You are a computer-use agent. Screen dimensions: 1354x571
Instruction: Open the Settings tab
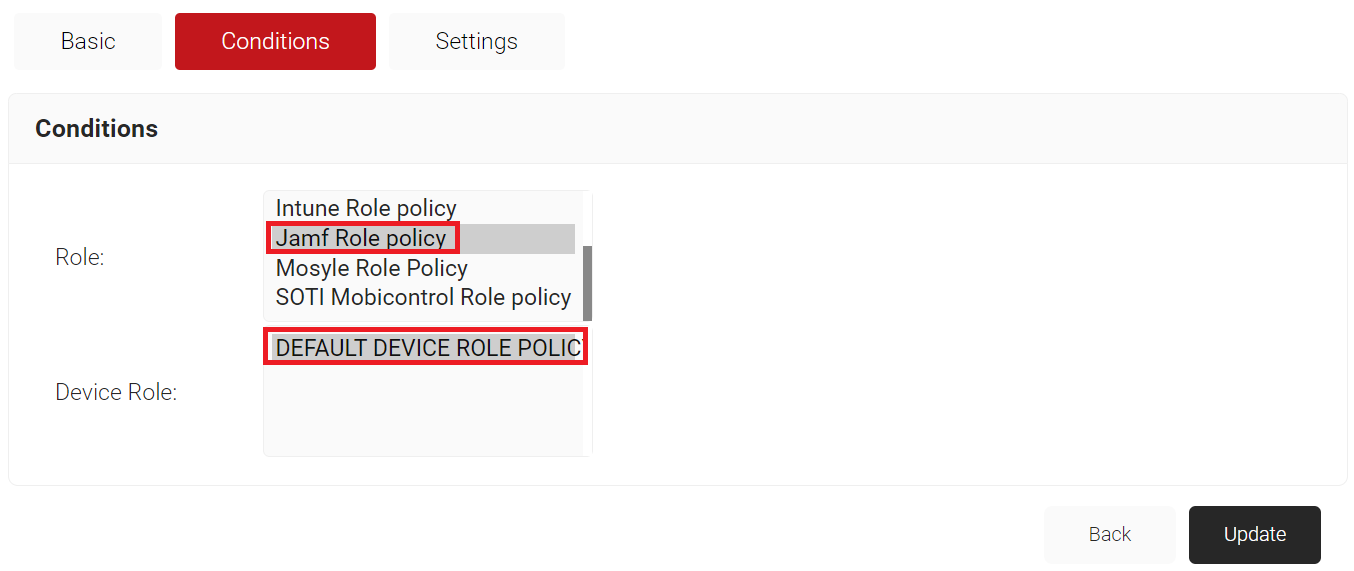click(476, 41)
